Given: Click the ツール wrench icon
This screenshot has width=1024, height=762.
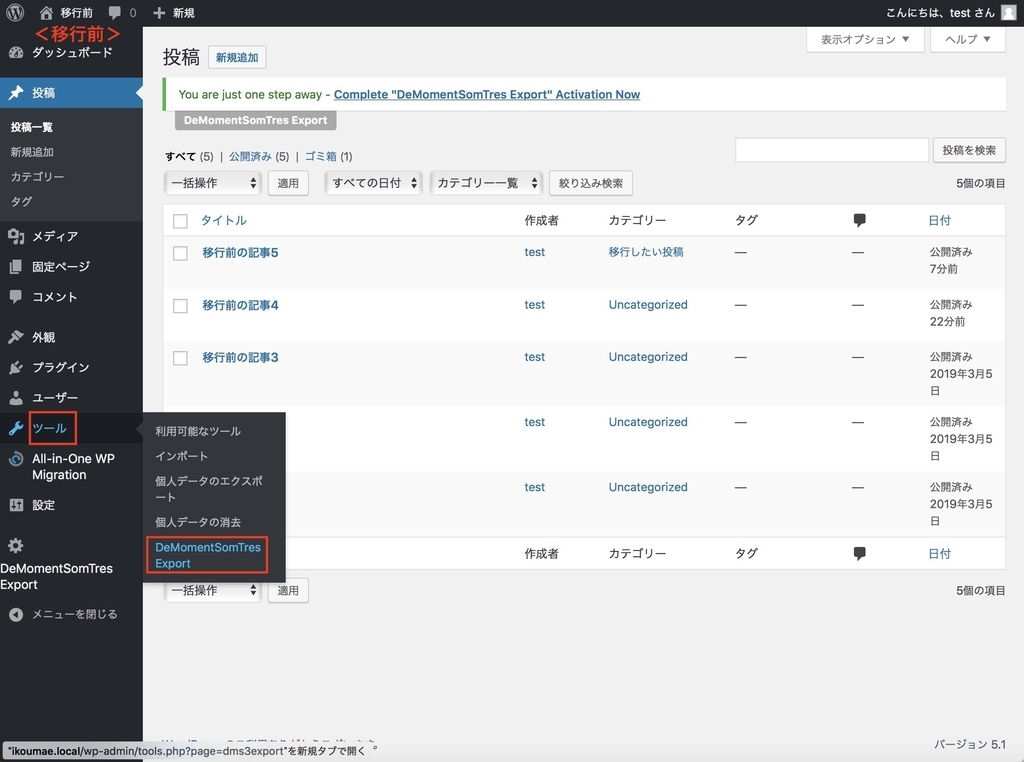Looking at the screenshot, I should pyautogui.click(x=16, y=428).
